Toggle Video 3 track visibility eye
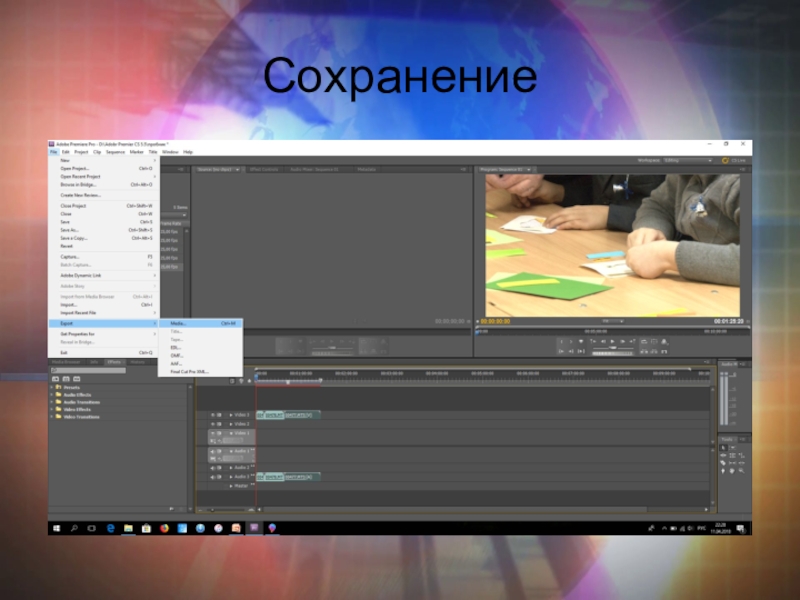This screenshot has height=600, width=800. (x=213, y=414)
